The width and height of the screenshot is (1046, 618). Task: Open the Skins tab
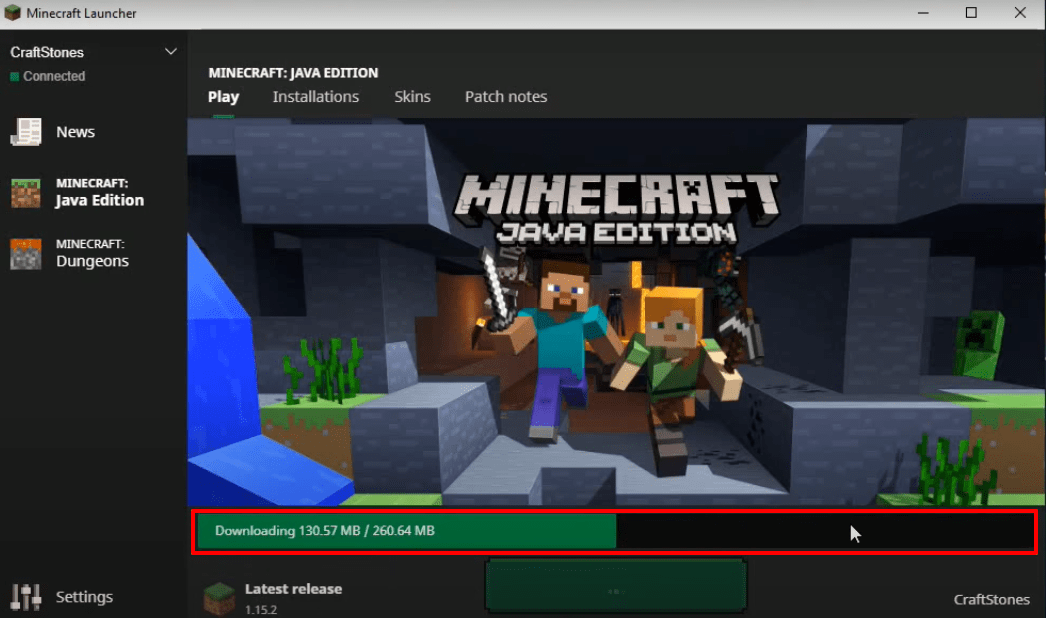tap(412, 97)
